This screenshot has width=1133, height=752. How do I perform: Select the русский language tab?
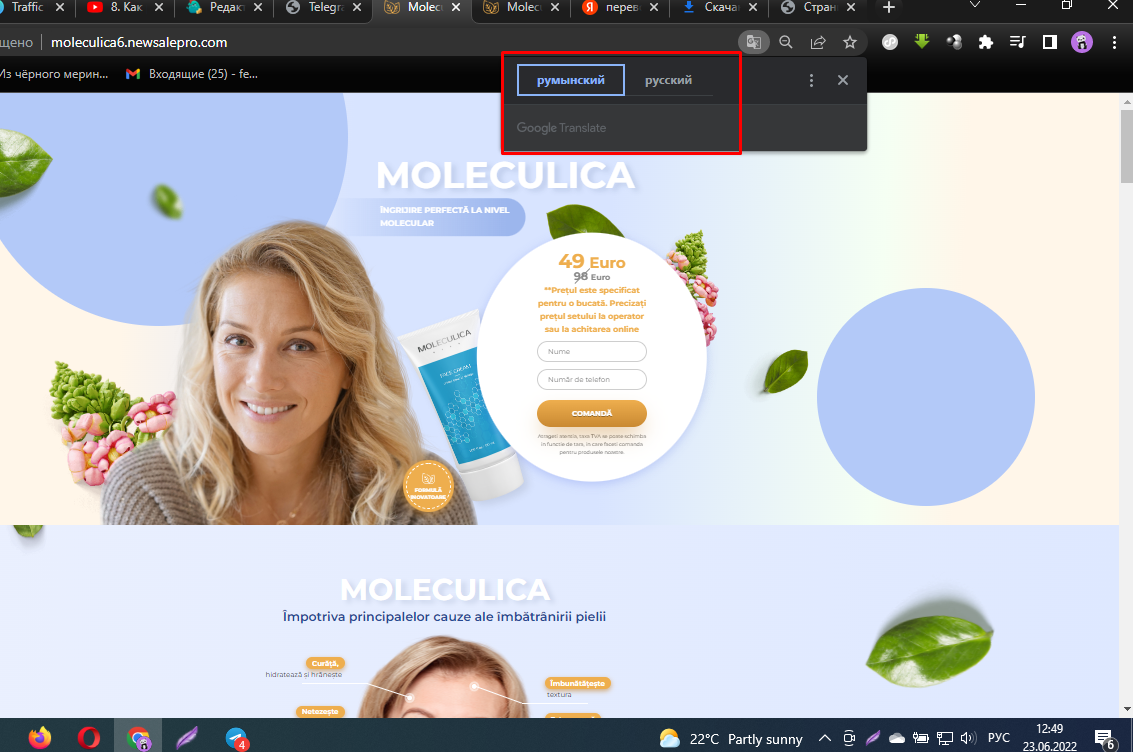[x=668, y=80]
